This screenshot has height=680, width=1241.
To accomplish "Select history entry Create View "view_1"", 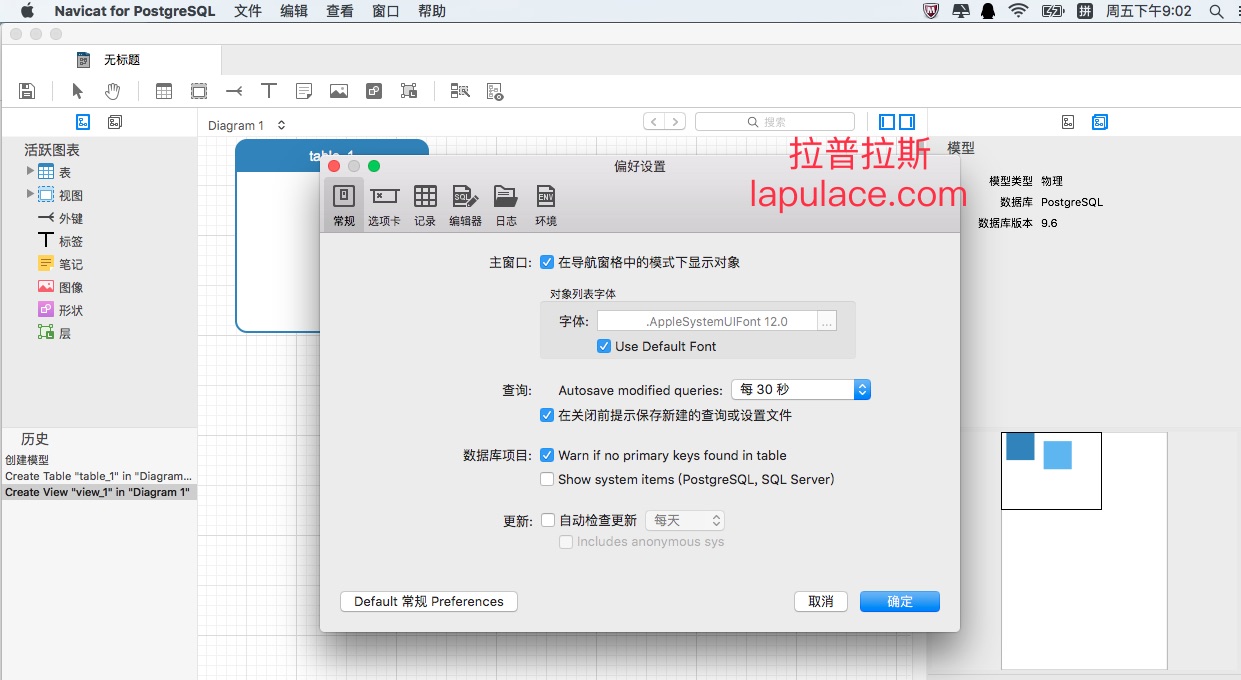I will click(x=98, y=492).
